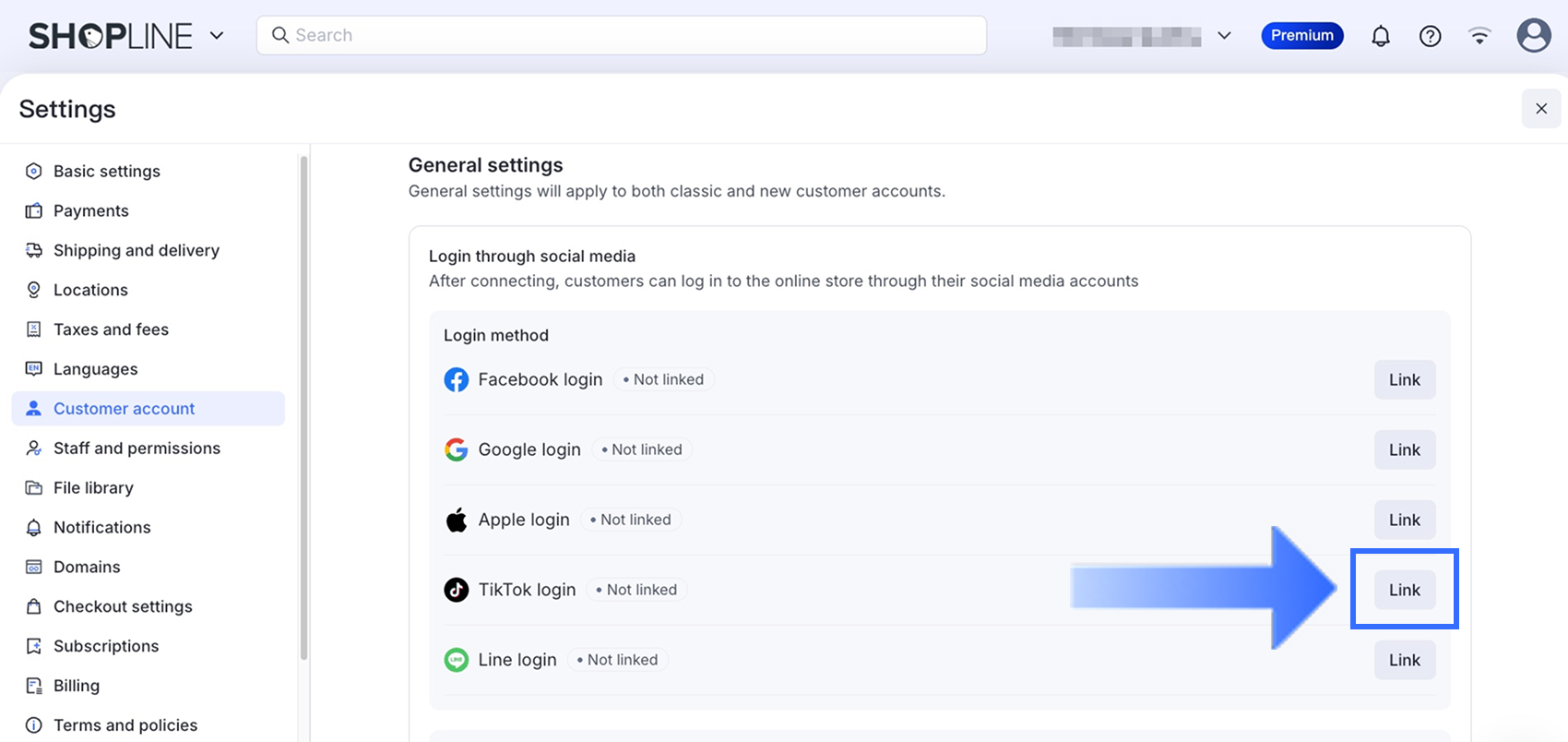Select Checkout settings from sidebar
Screen dimensions: 1568x742
pyautogui.click(x=123, y=606)
